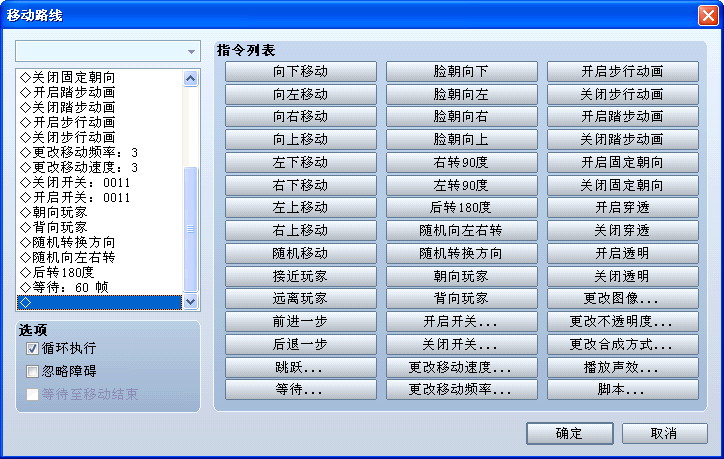Confirm with the 确定 button
Image resolution: width=724 pixels, height=459 pixels.
tap(570, 433)
